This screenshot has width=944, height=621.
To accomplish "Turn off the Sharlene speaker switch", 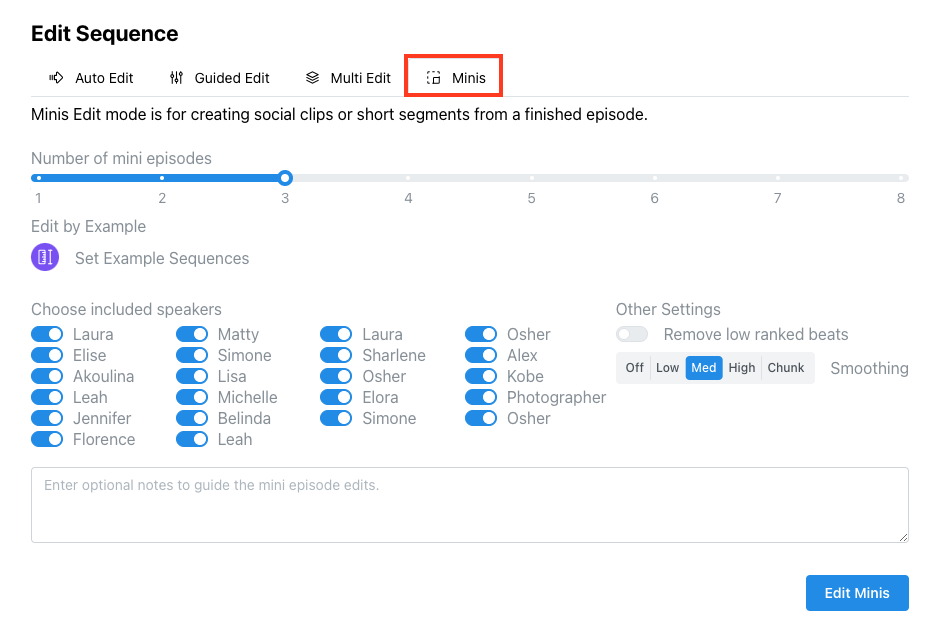I will (x=336, y=355).
